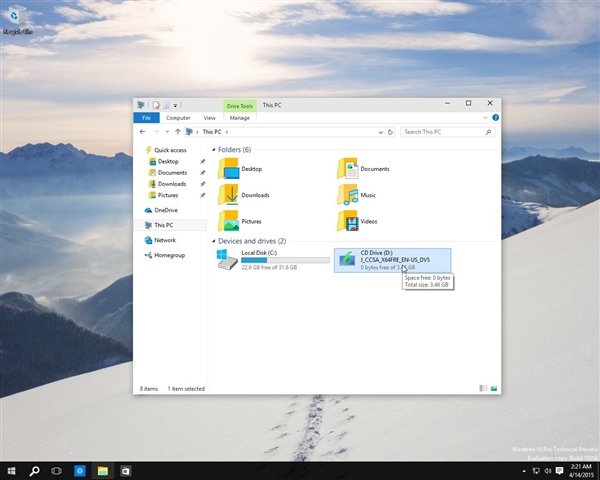Open the Music folder

point(348,195)
